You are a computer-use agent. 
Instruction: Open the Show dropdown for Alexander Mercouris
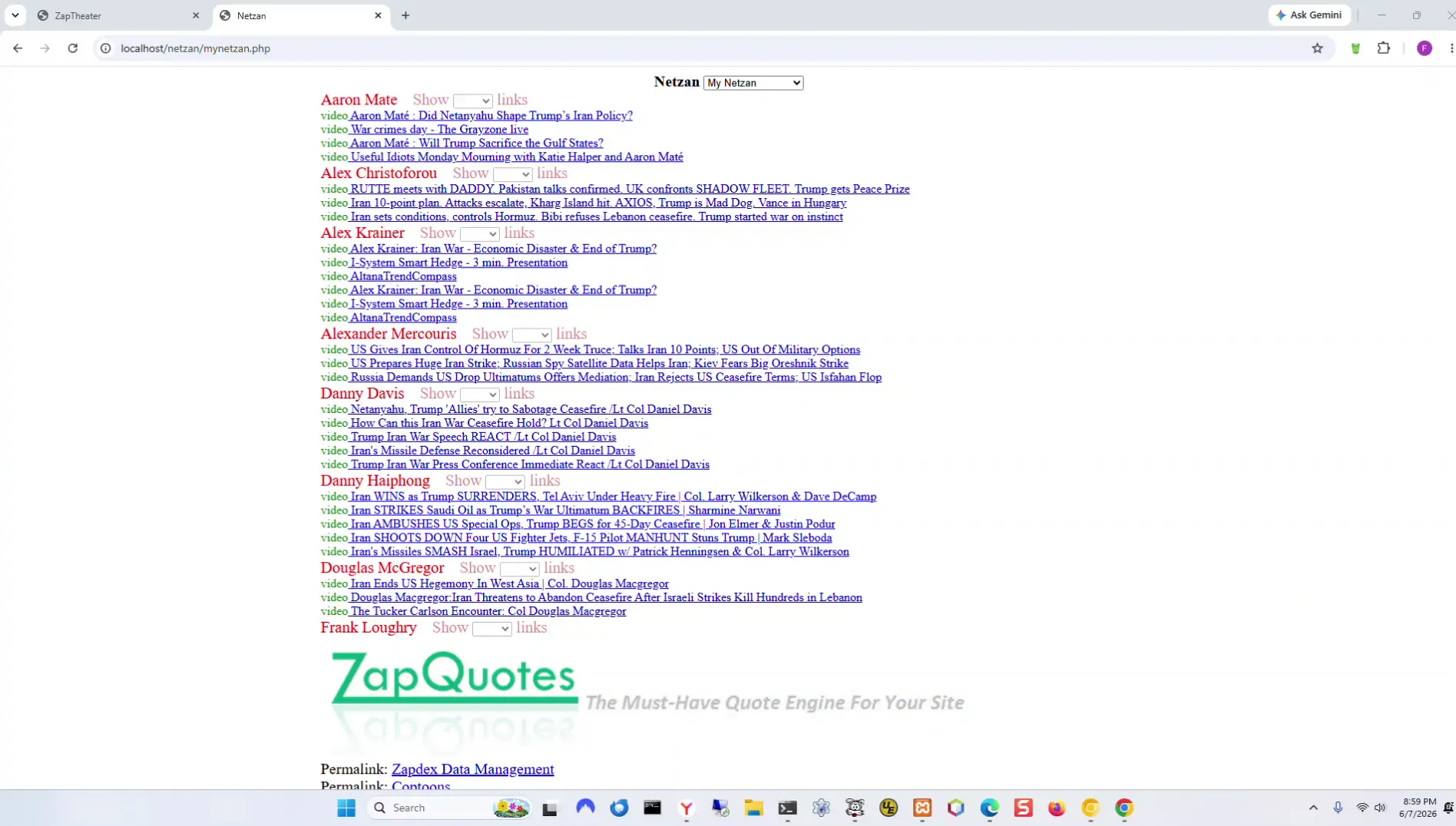pos(531,335)
